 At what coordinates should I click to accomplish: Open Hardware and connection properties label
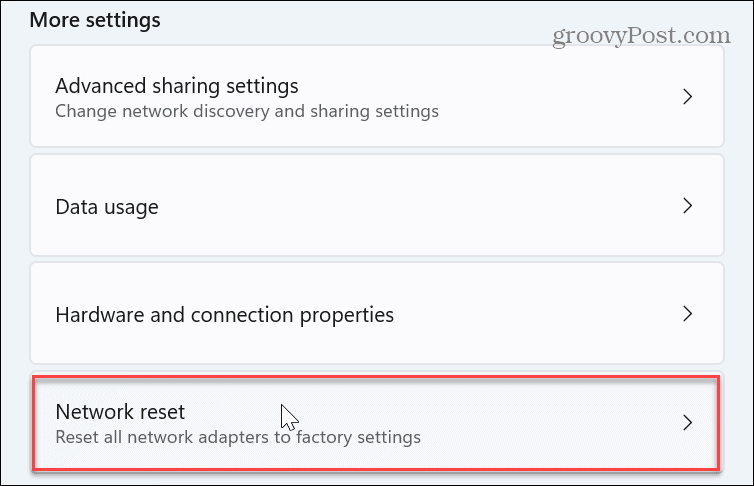pyautogui.click(x=224, y=315)
